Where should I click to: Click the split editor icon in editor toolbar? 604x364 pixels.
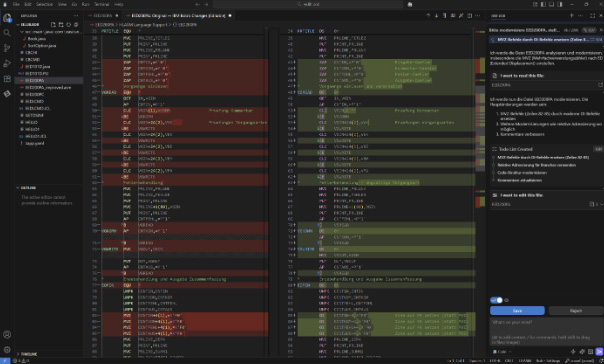tap(470, 15)
